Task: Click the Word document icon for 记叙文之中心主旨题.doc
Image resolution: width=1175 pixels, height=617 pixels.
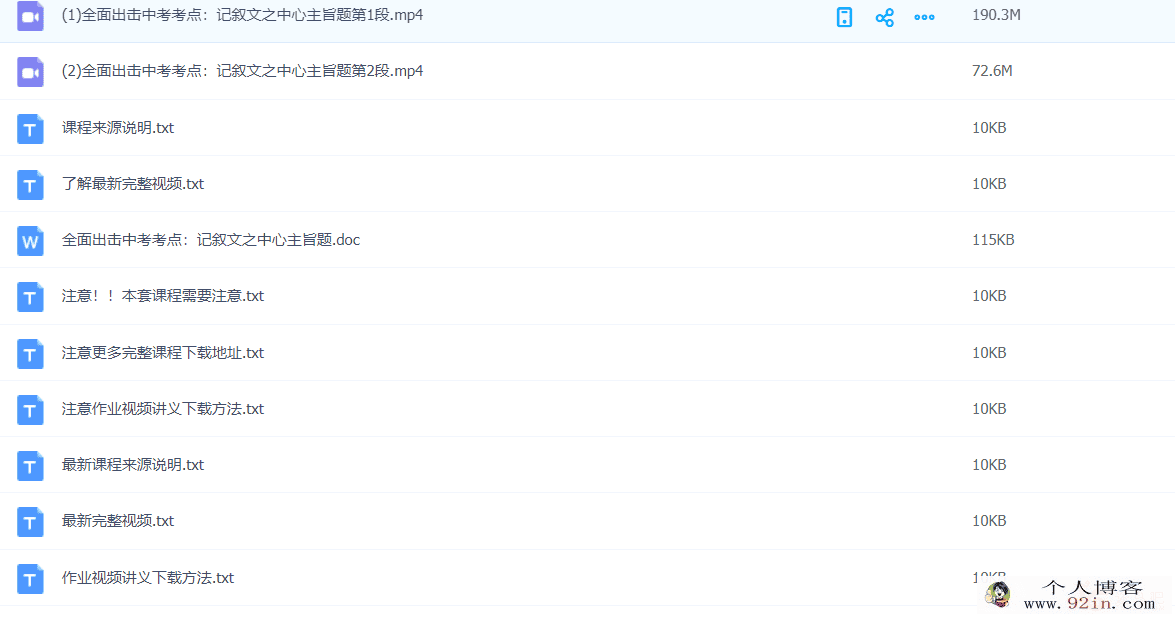Action: 30,241
